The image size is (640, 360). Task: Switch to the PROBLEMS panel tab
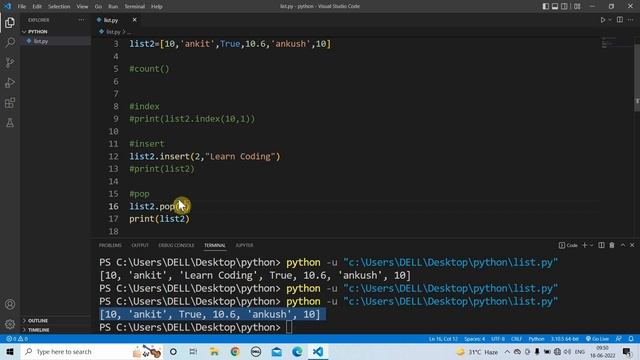coord(110,245)
